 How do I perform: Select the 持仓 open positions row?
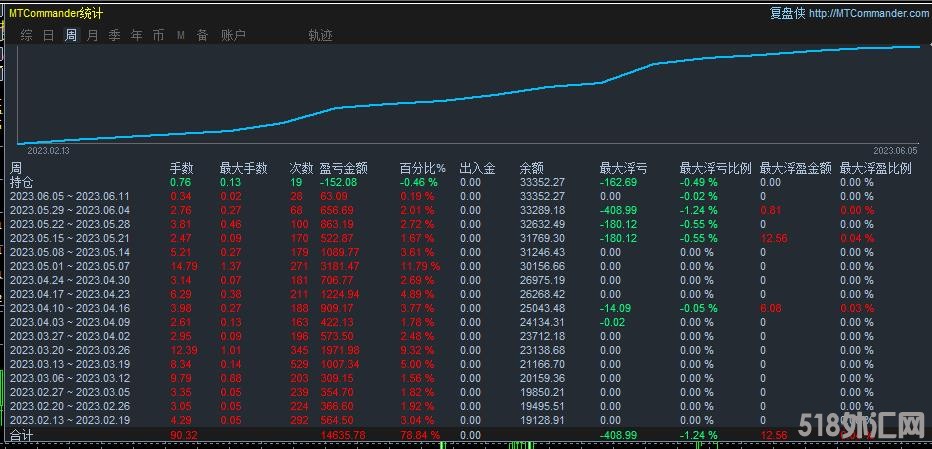21,183
